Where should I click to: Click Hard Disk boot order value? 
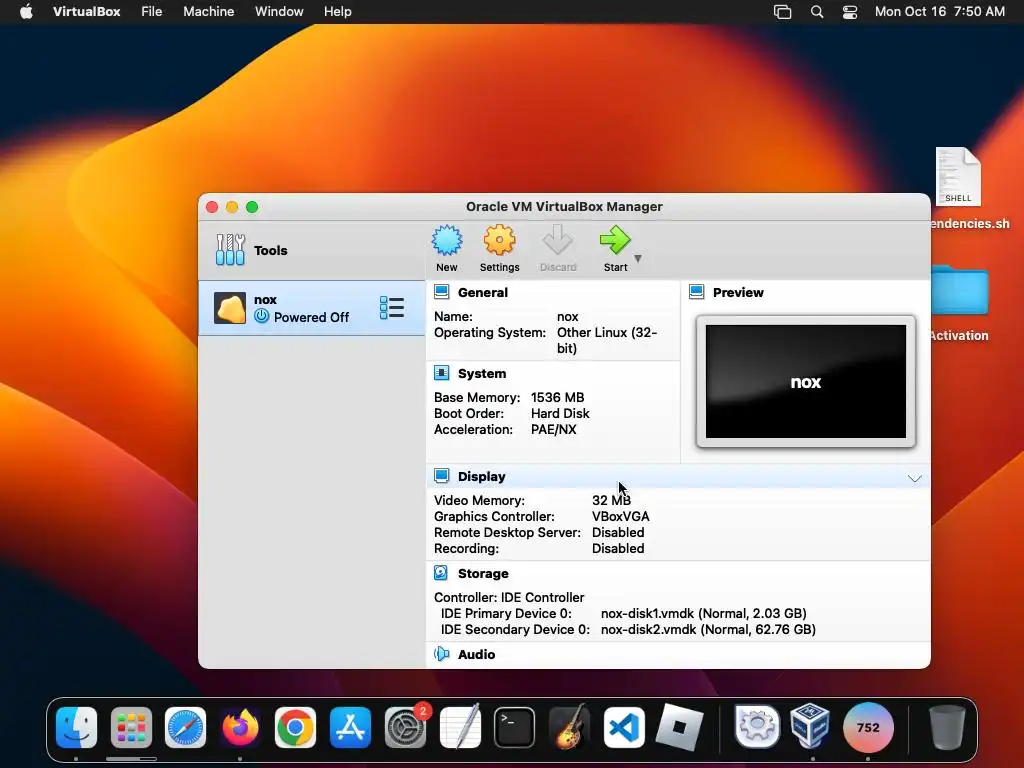tap(560, 413)
